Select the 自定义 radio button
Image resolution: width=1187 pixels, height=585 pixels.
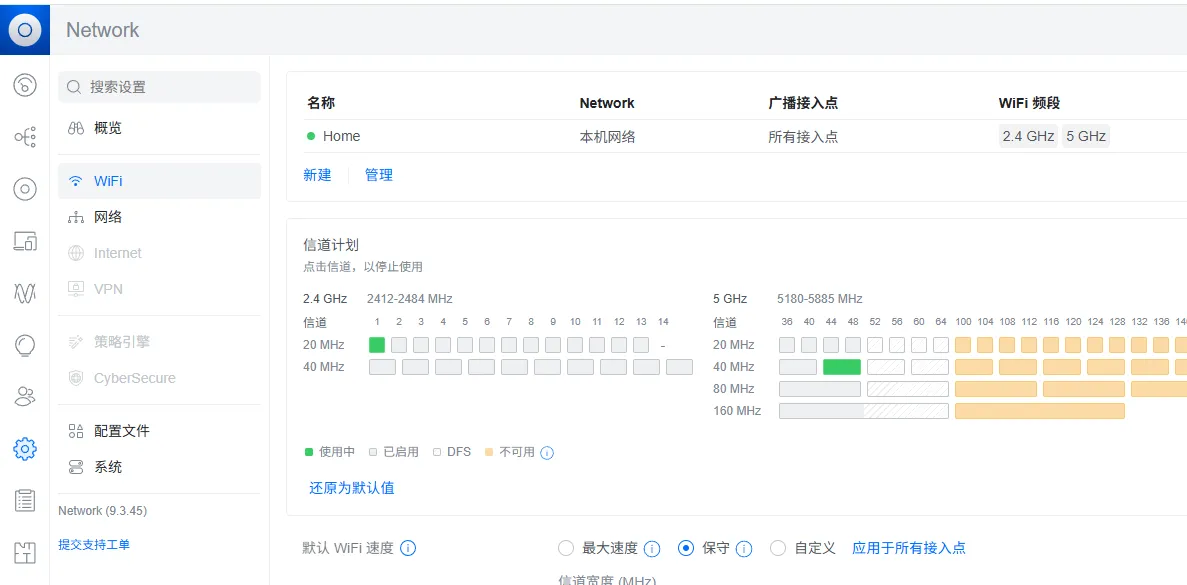coord(777,549)
